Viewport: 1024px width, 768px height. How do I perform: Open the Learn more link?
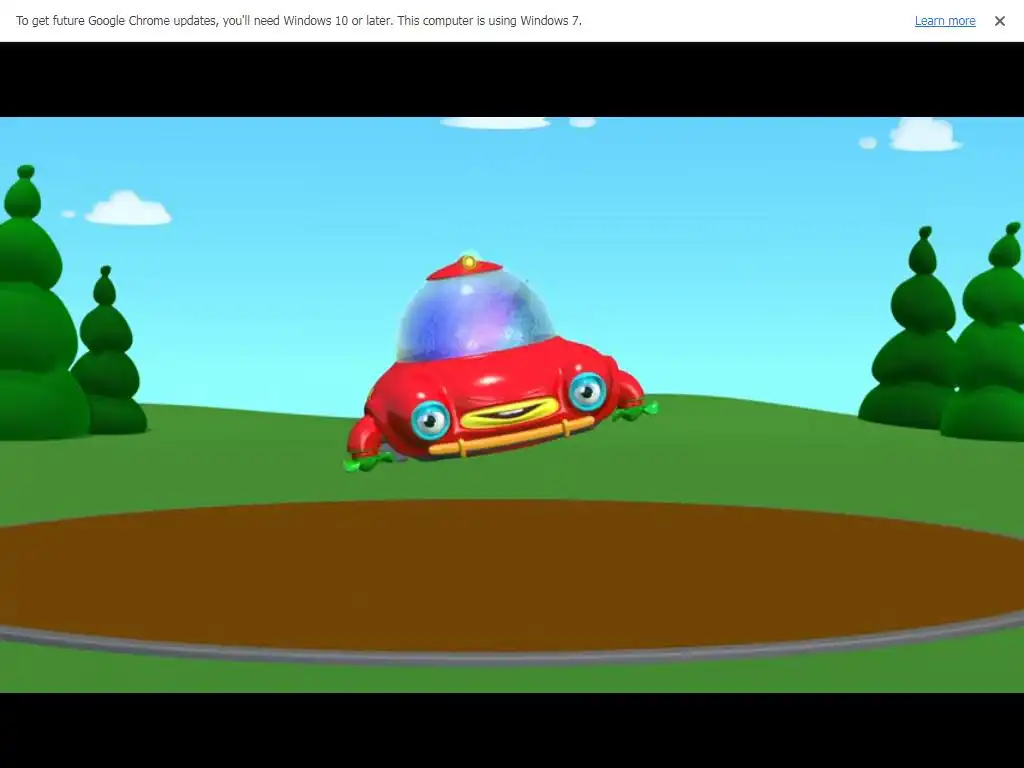point(944,21)
